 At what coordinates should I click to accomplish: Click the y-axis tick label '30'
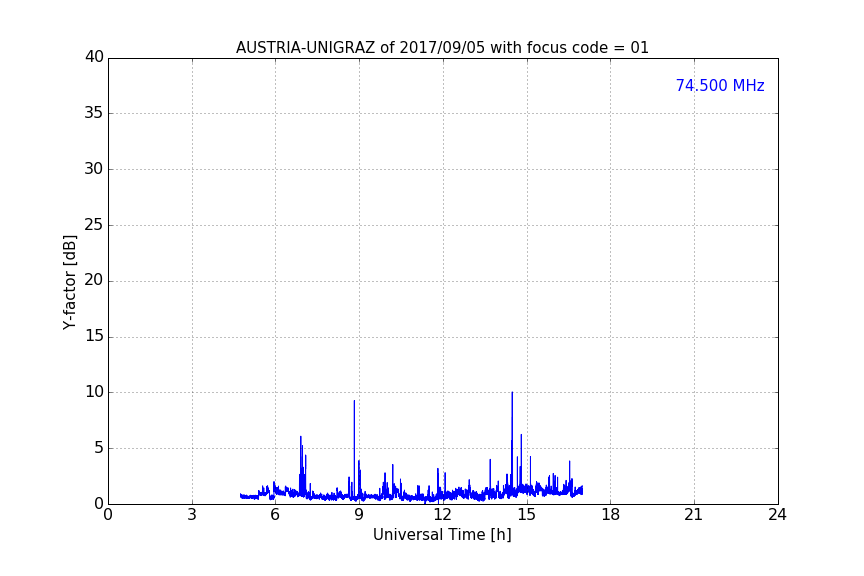click(x=94, y=169)
